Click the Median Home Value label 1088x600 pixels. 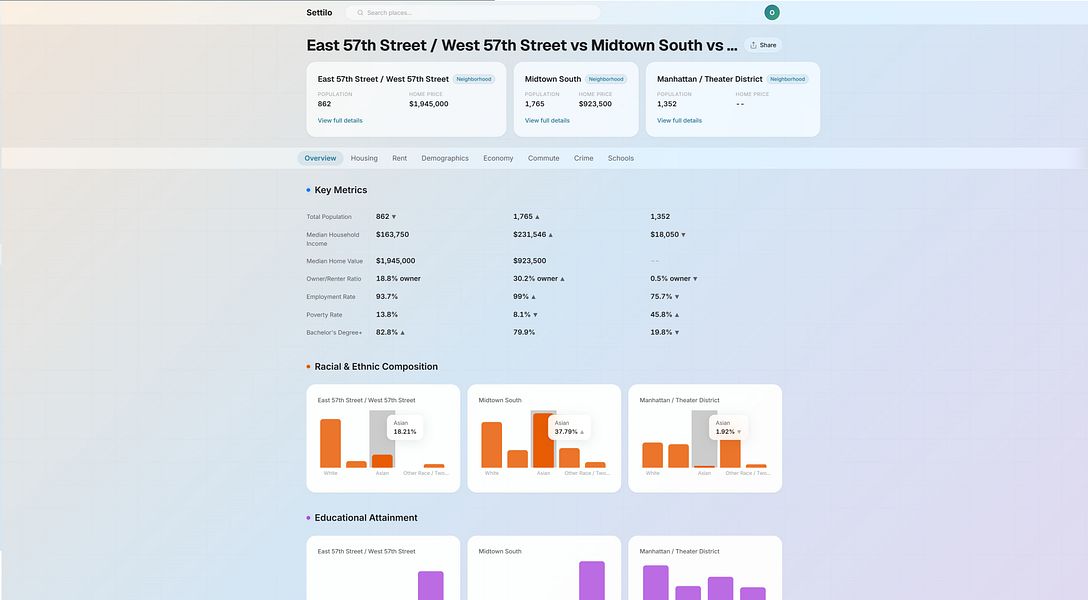(x=334, y=262)
